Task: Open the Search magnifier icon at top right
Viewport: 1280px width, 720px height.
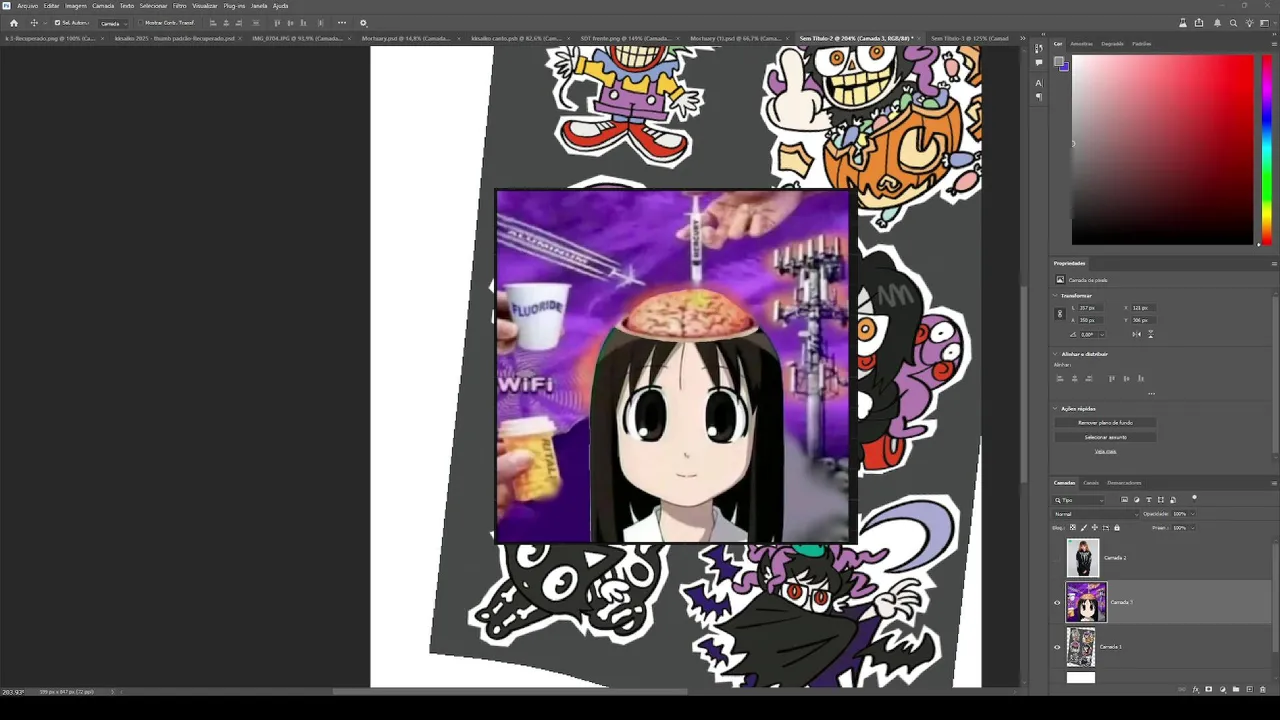Action: tap(1233, 23)
